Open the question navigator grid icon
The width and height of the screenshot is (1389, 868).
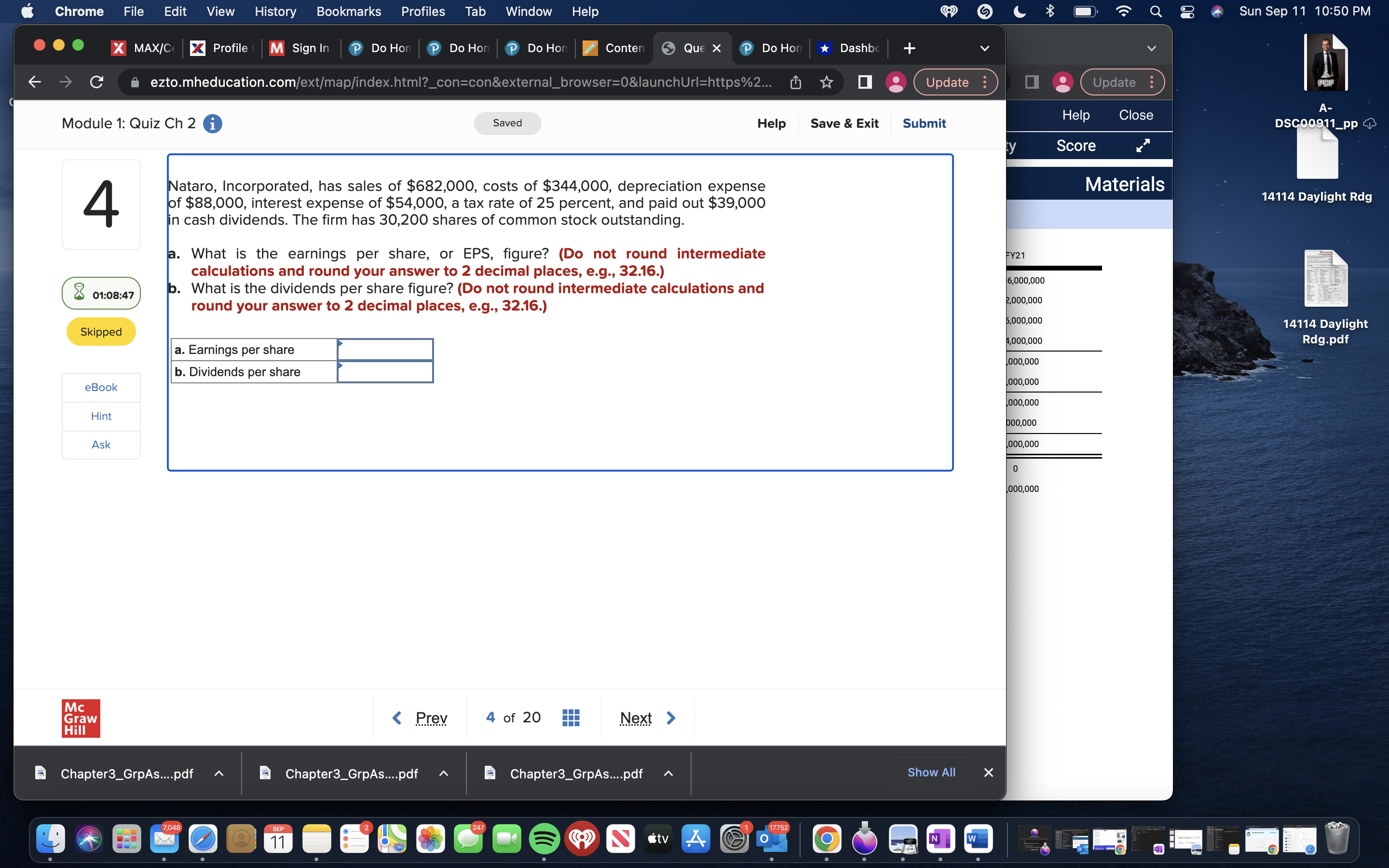[x=571, y=717]
